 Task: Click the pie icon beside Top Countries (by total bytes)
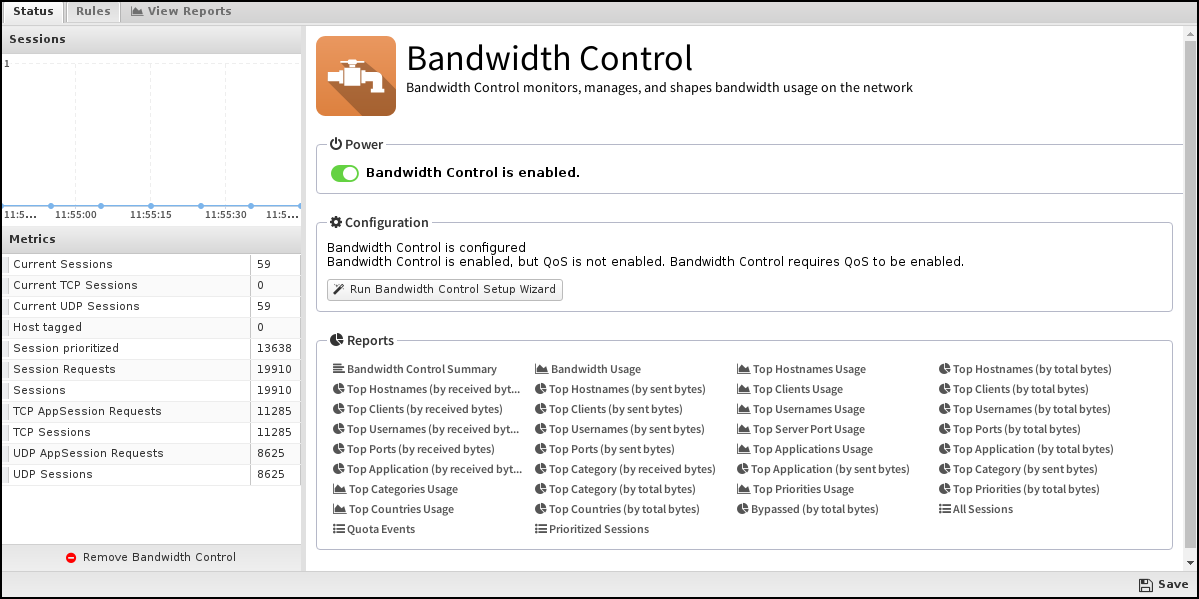[539, 508]
